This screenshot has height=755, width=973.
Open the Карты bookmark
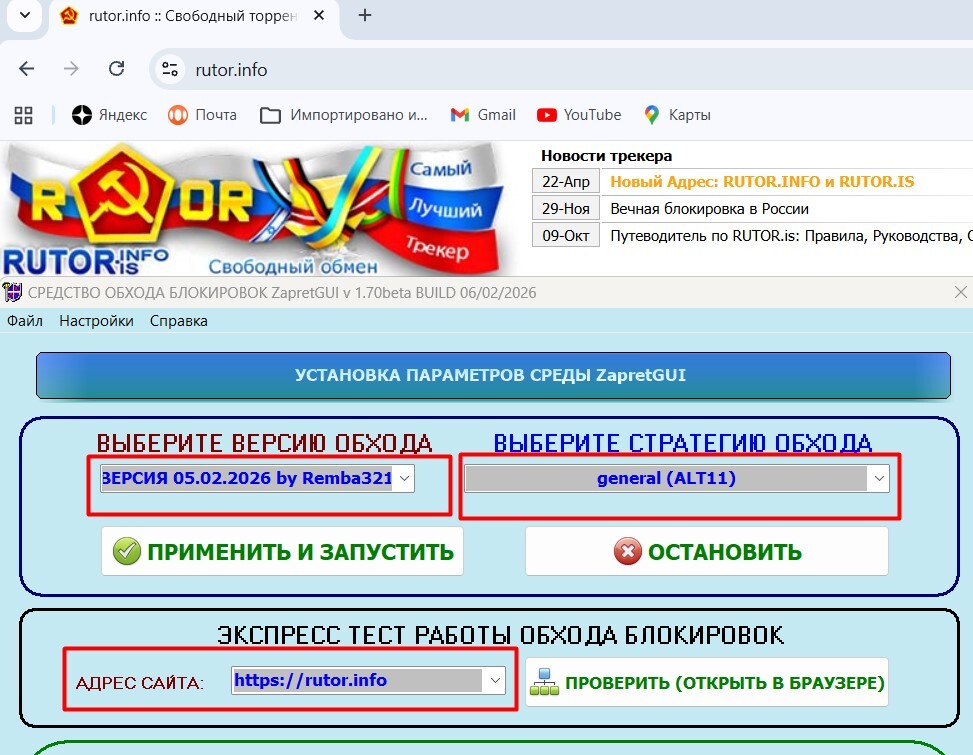[677, 115]
